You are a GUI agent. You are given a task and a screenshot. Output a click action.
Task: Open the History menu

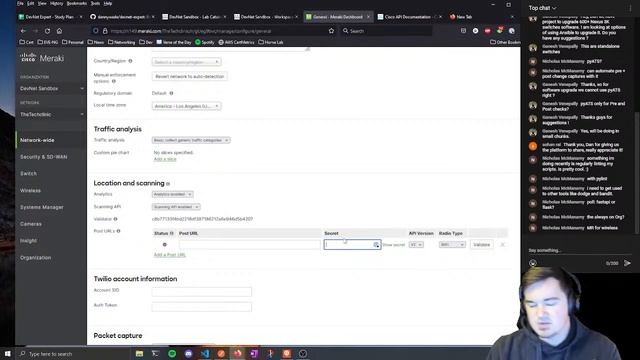pyautogui.click(x=56, y=3)
